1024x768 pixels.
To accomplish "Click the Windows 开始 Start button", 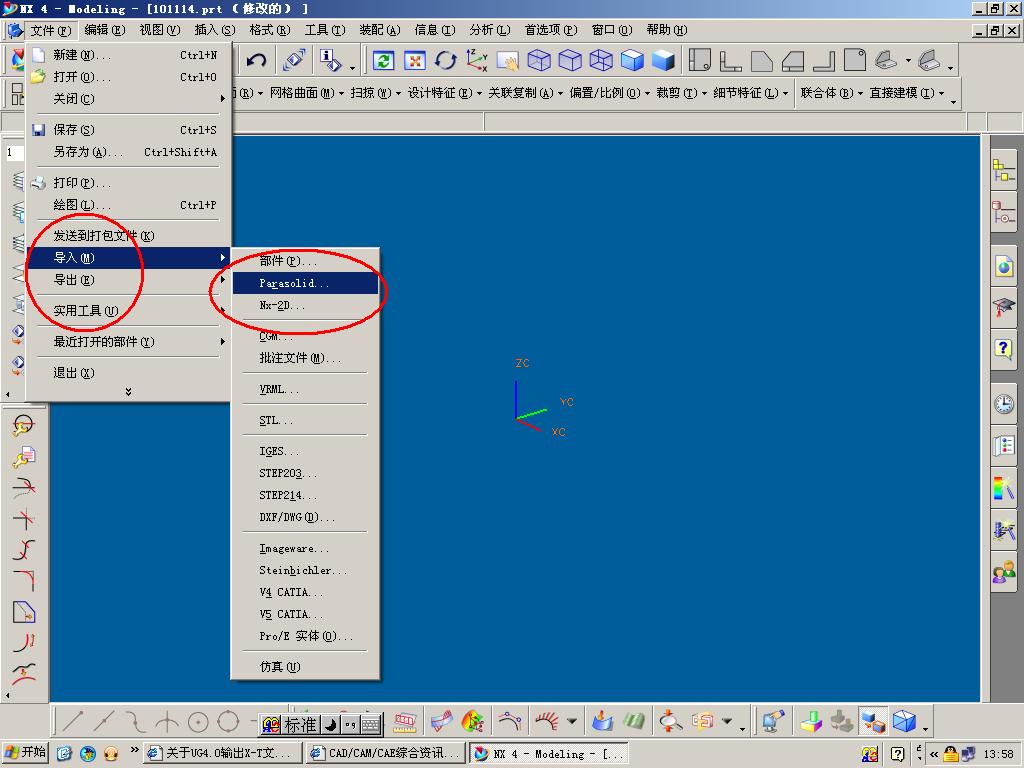I will coord(26,752).
